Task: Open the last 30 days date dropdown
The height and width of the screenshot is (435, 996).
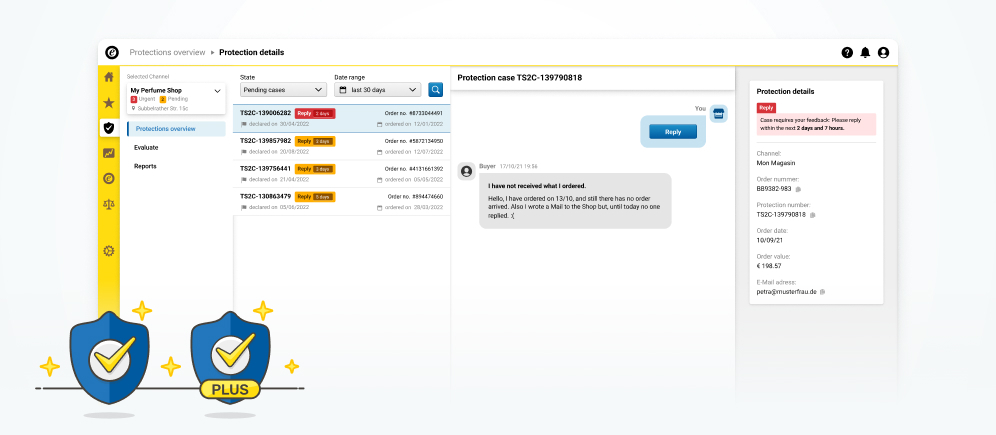Action: (x=377, y=90)
